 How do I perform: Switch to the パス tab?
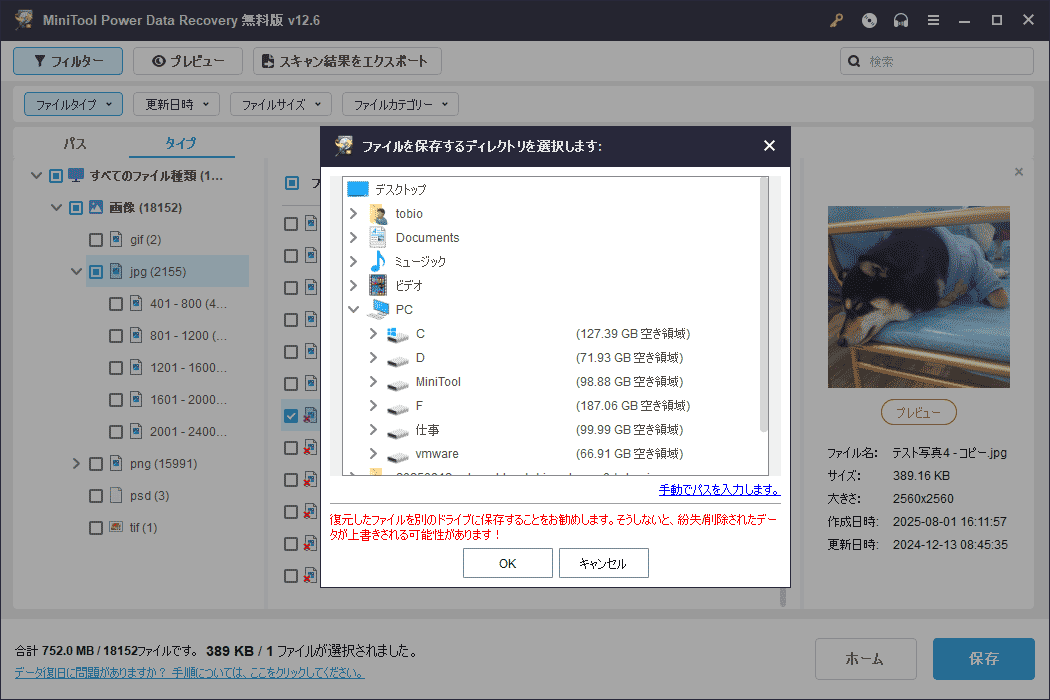coord(75,143)
